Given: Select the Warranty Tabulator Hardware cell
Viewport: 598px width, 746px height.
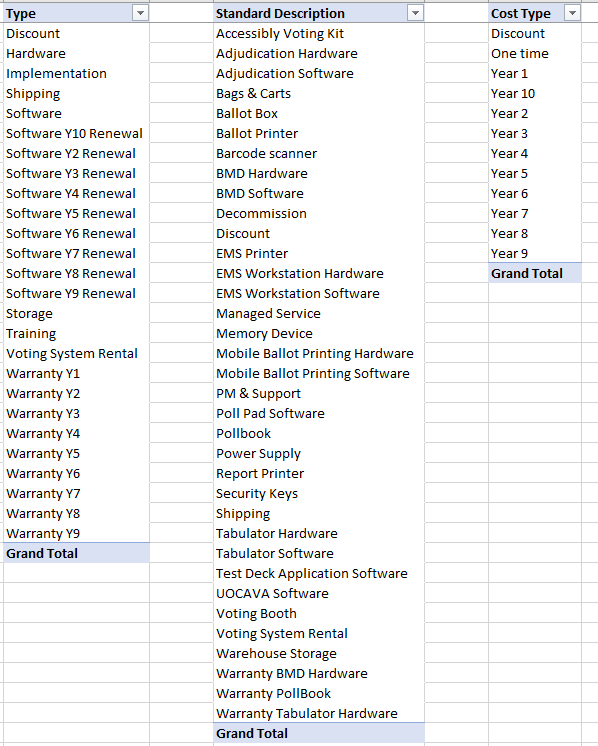Looking at the screenshot, I should click(319, 713).
